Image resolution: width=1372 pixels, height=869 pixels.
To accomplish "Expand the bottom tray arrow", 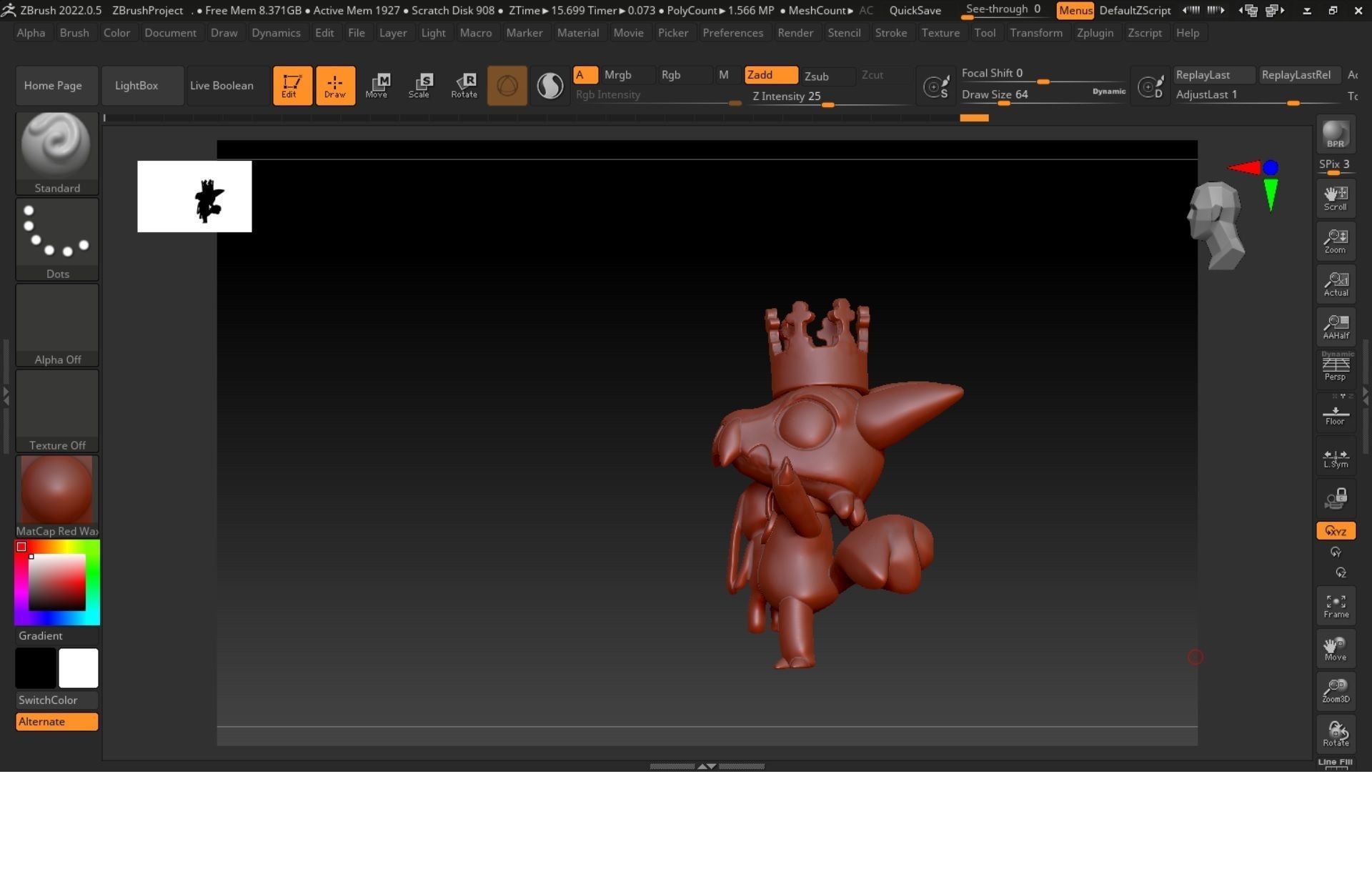I will coord(707,766).
